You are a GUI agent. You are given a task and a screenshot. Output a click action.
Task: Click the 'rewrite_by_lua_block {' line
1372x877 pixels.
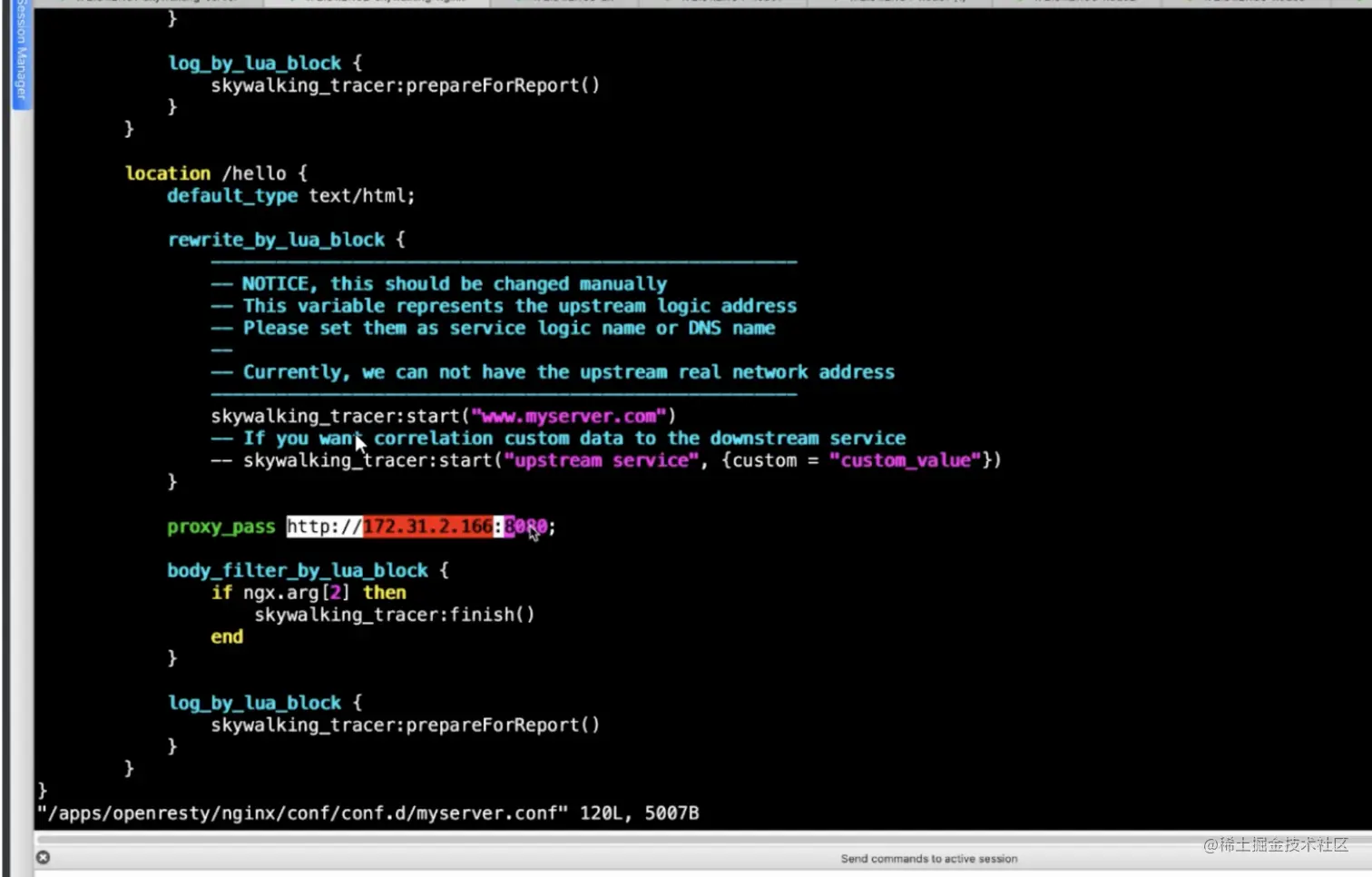tap(286, 240)
